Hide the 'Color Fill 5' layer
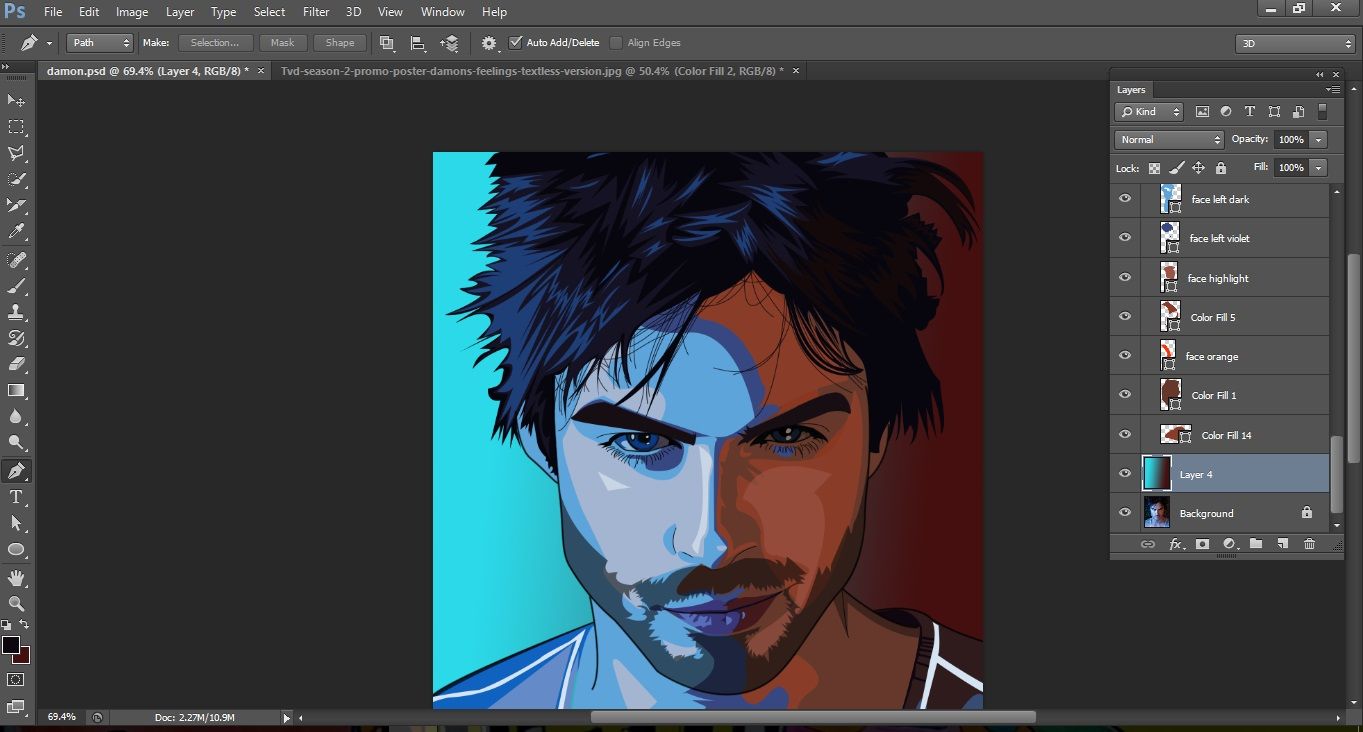 coord(1125,317)
